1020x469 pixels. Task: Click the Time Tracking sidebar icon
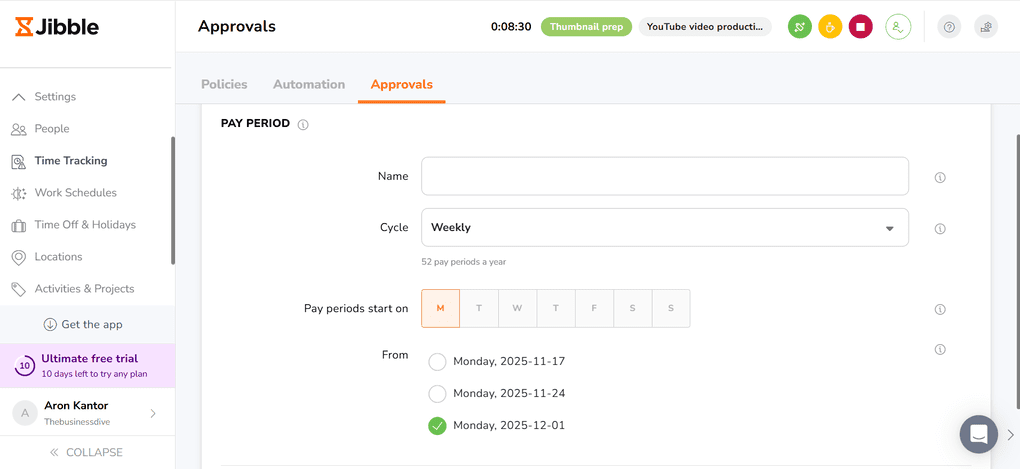(18, 161)
